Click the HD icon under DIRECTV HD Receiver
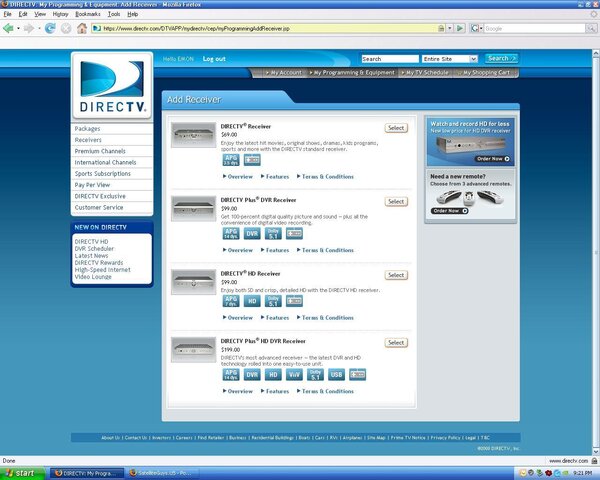The image size is (600, 480). 252,301
